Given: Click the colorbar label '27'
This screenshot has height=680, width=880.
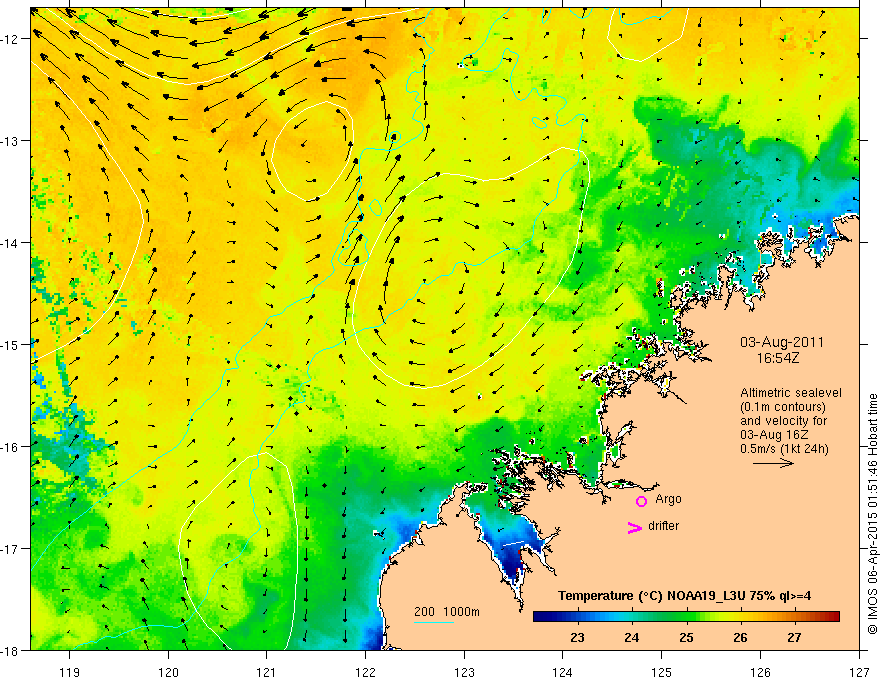Looking at the screenshot, I should (794, 637).
